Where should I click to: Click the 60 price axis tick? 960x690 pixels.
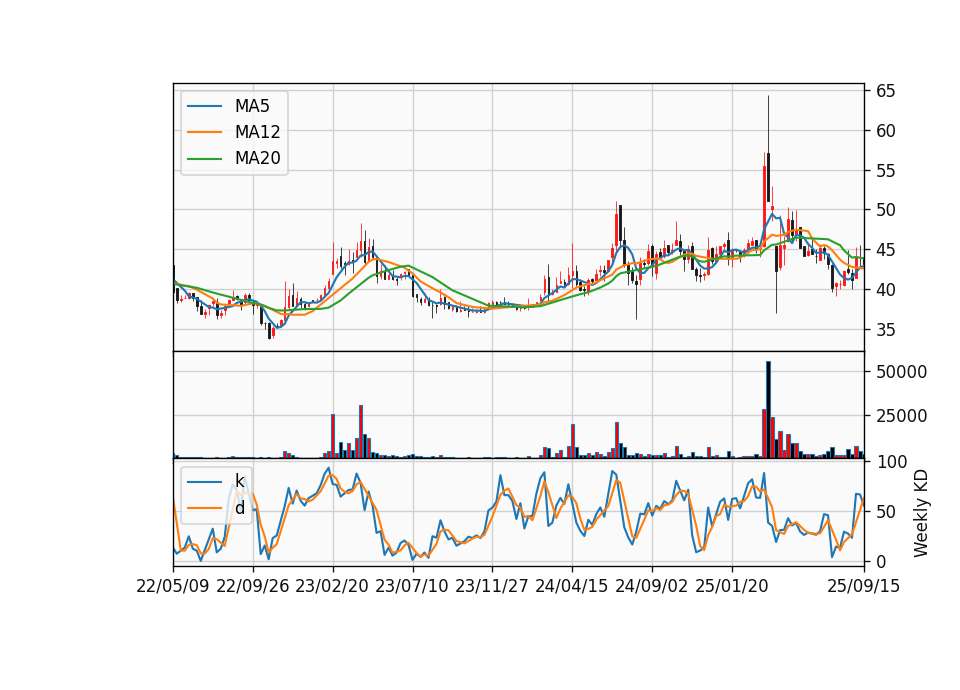point(885,130)
